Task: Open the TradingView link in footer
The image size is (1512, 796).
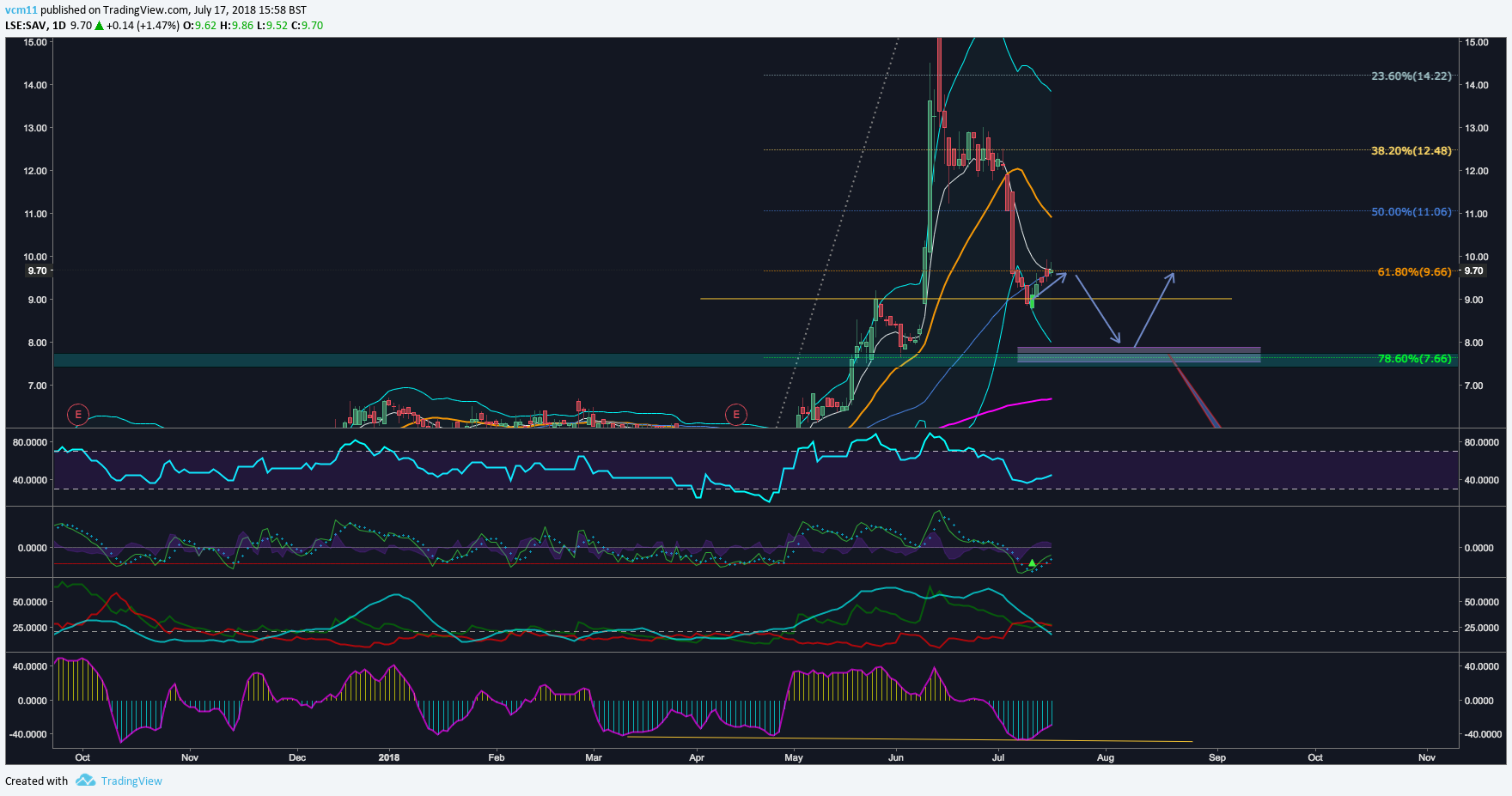Action: coord(131,781)
